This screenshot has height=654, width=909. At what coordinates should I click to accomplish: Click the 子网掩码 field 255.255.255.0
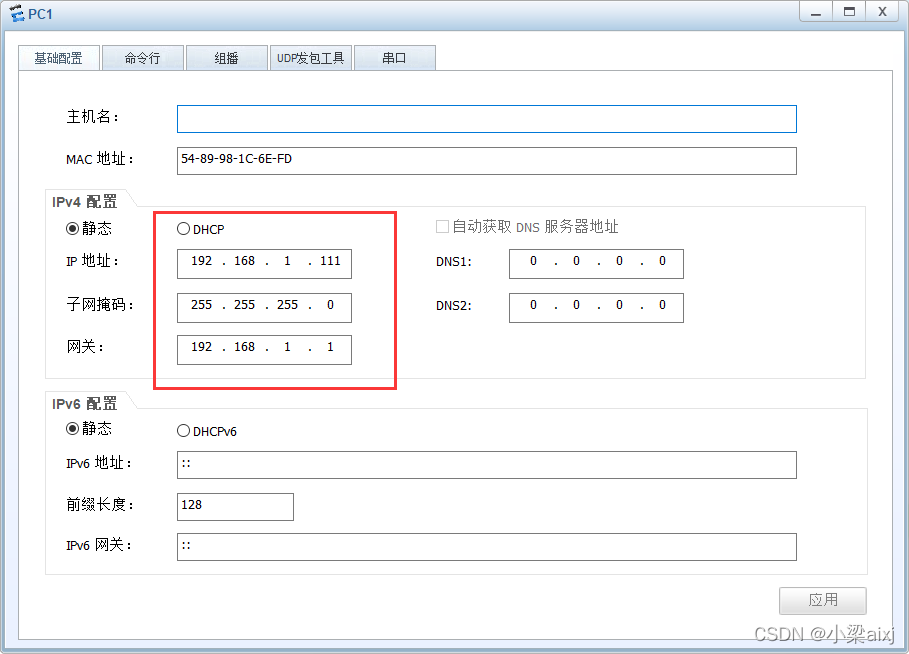[264, 307]
